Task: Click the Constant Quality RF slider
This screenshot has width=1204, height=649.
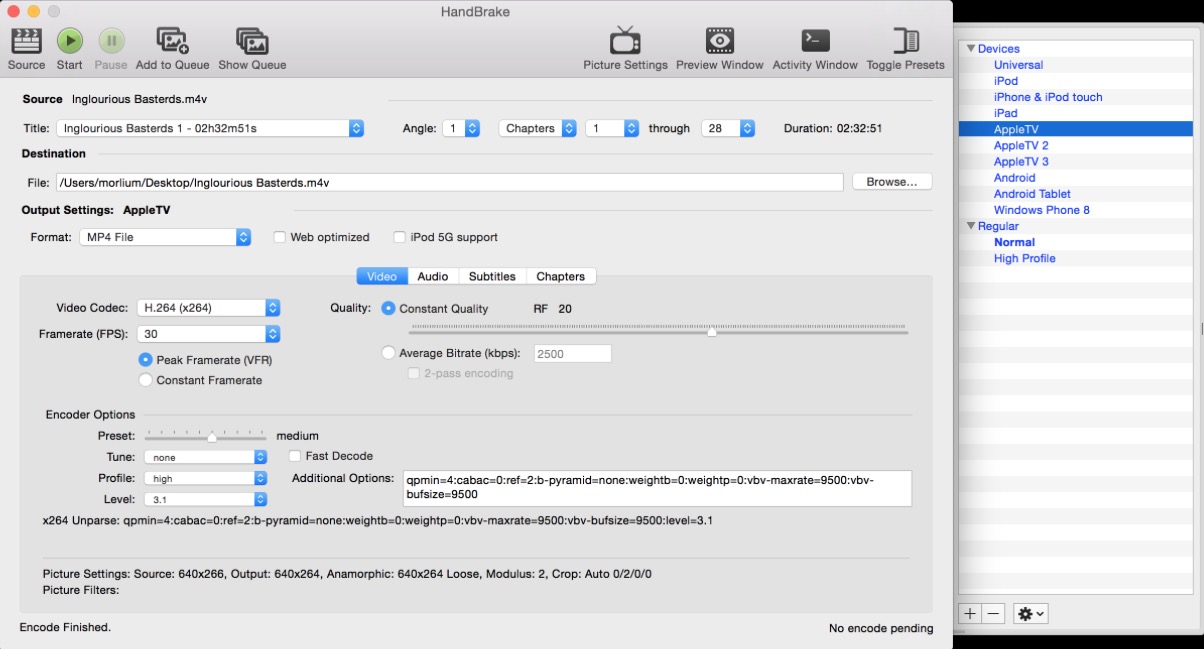Action: 658,330
